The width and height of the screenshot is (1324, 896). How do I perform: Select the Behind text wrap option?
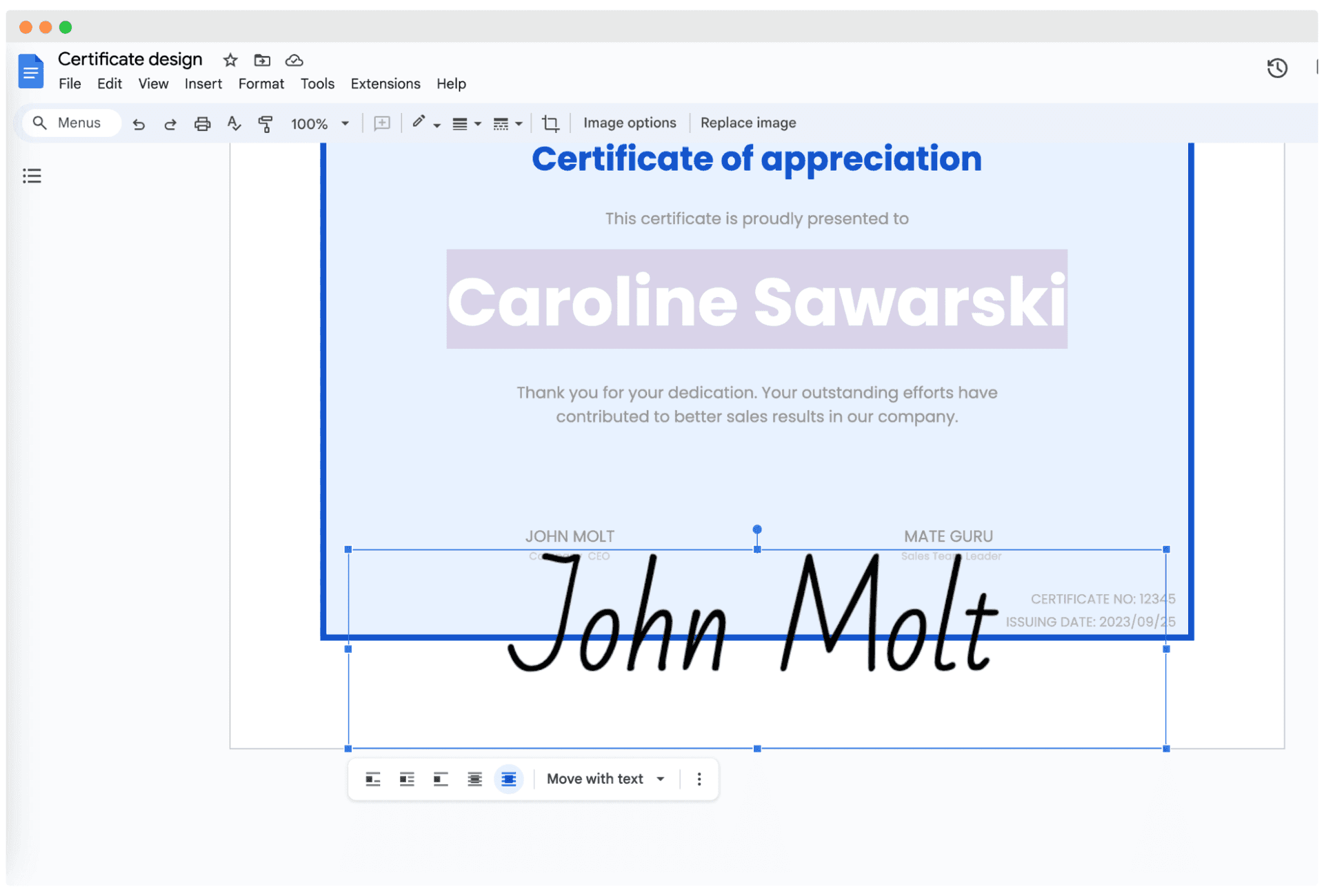point(474,779)
